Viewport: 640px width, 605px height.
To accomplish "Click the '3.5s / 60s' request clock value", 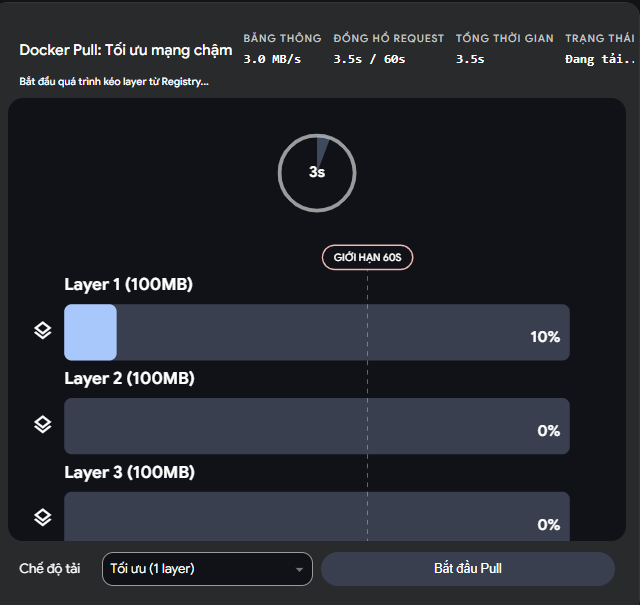I will tap(369, 59).
